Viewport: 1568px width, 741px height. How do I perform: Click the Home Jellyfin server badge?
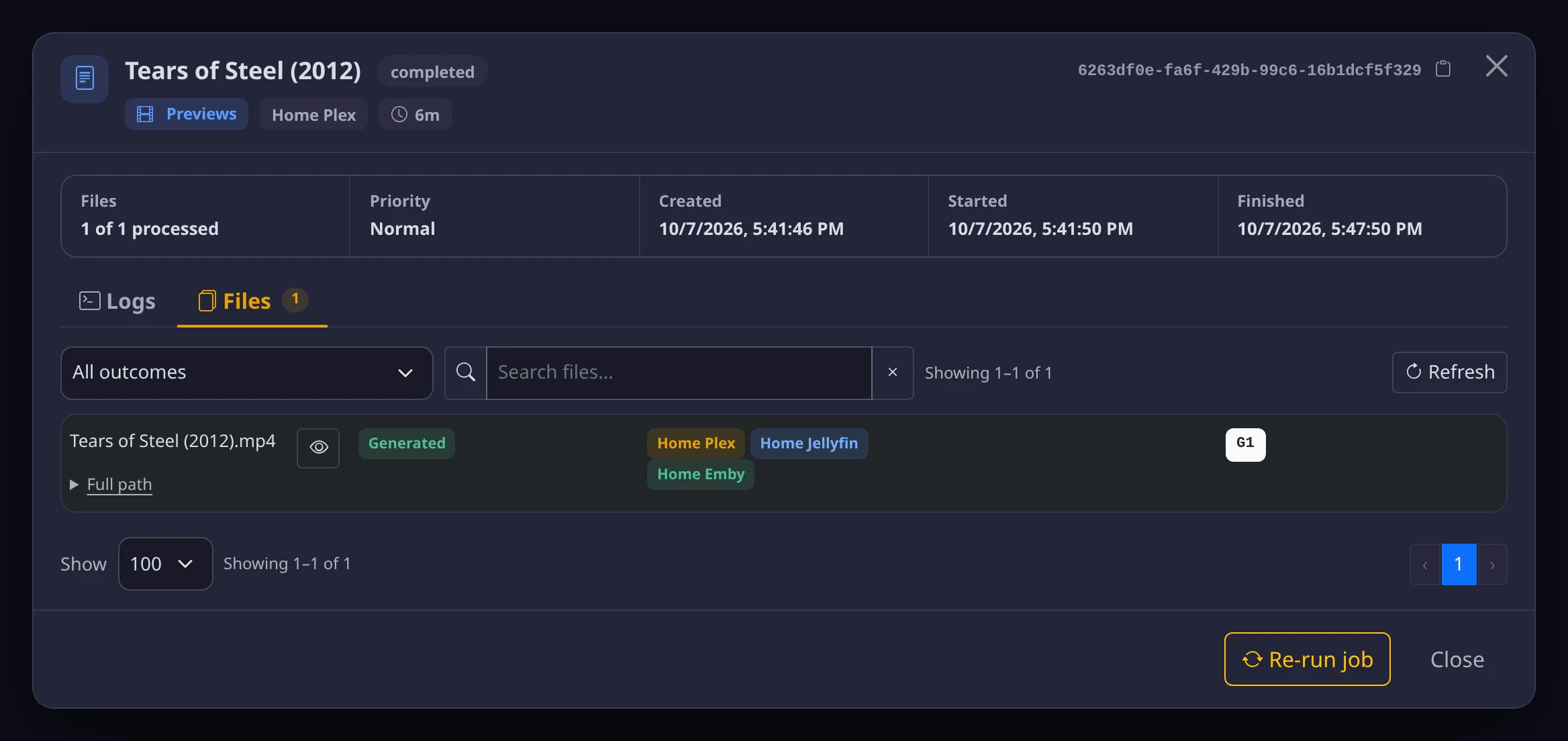tap(809, 444)
